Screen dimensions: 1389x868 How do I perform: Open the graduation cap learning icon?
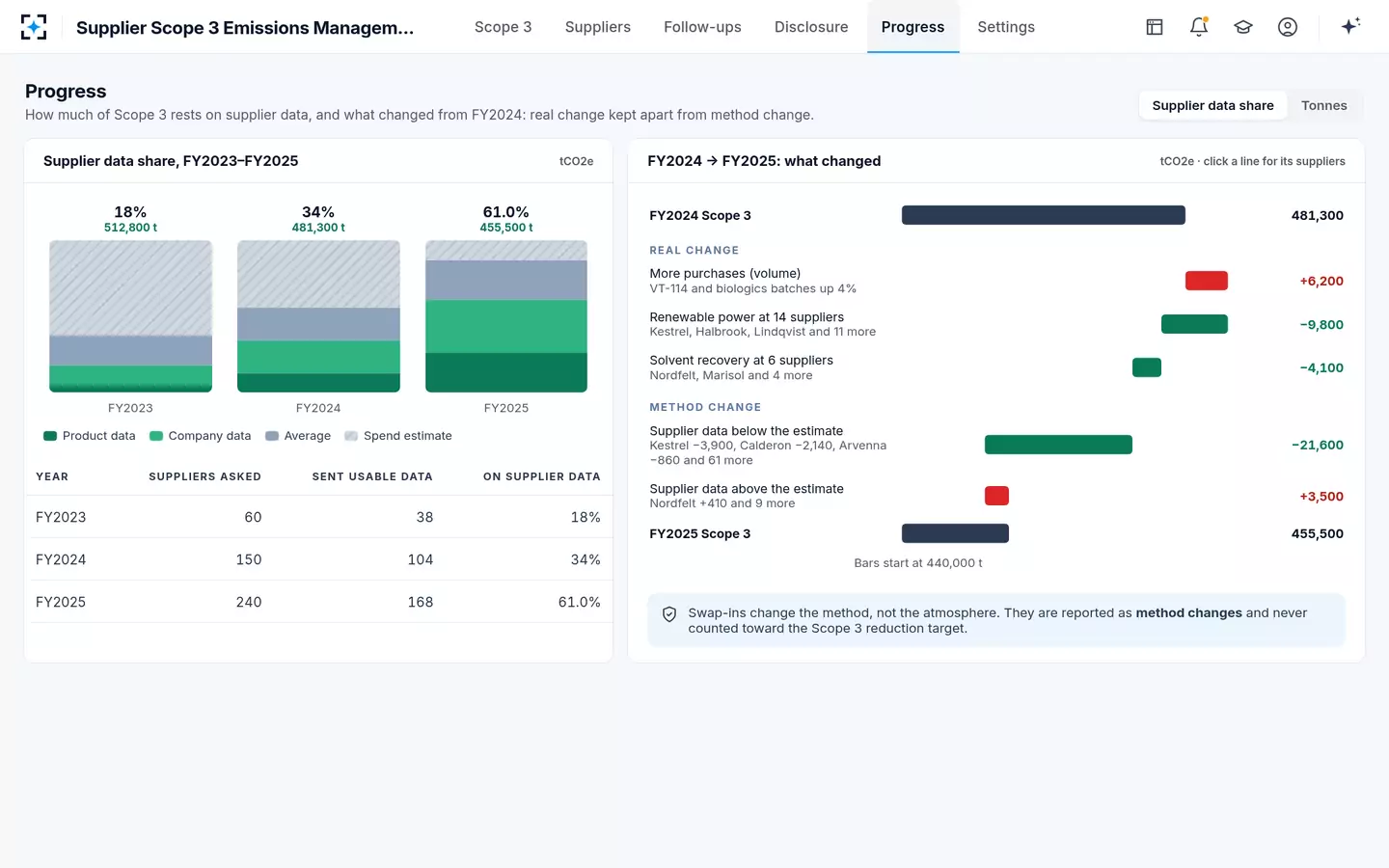[x=1243, y=27]
